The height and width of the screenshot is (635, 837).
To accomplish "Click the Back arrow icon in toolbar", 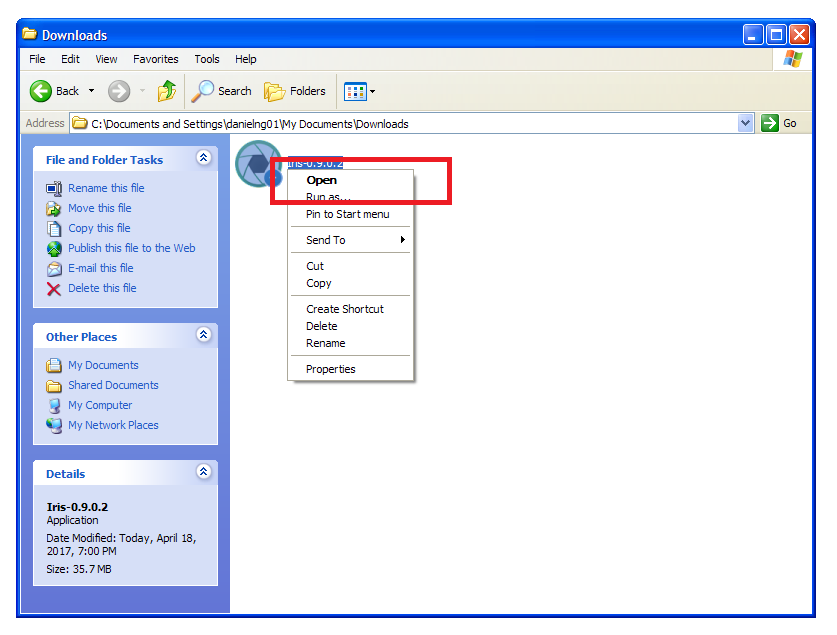I will (x=41, y=91).
